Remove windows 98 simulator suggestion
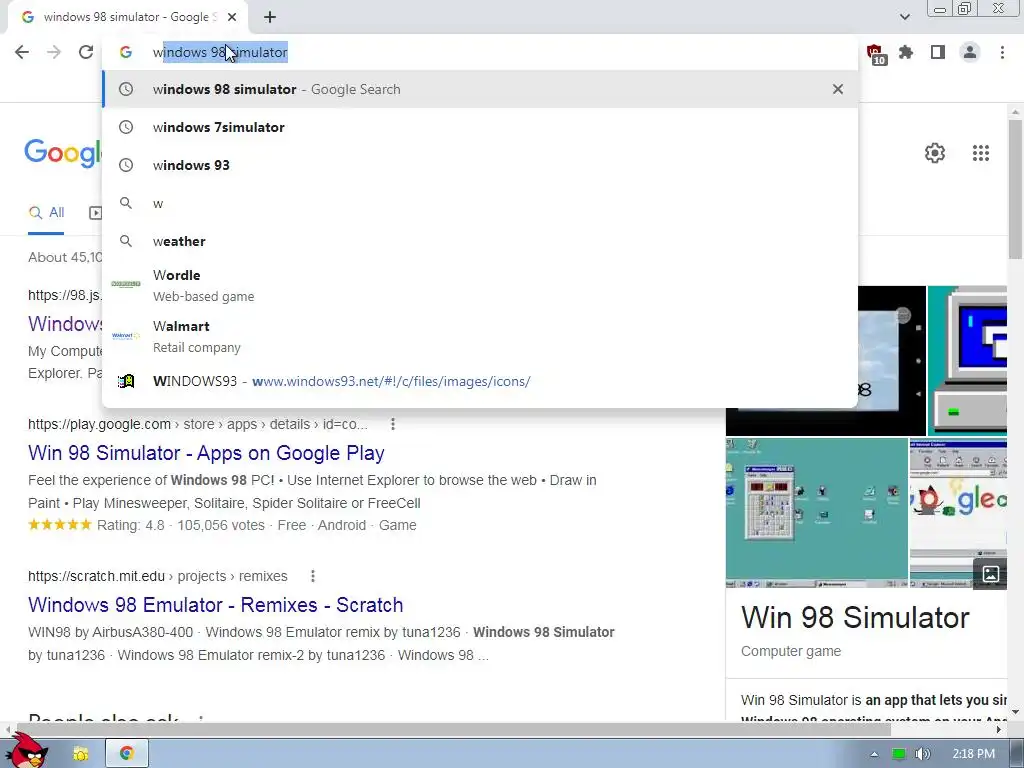 point(838,89)
